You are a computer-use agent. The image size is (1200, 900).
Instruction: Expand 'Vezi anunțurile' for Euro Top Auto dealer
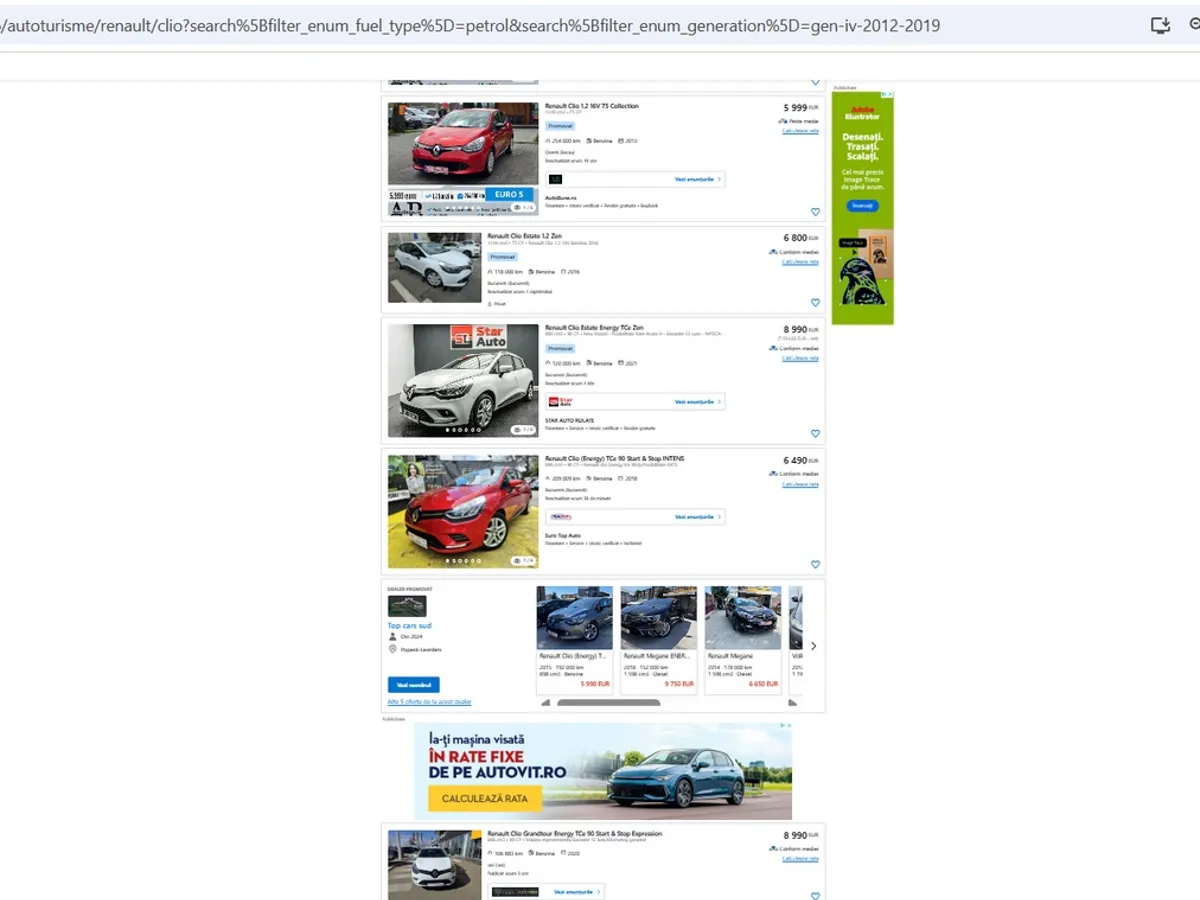(697, 517)
